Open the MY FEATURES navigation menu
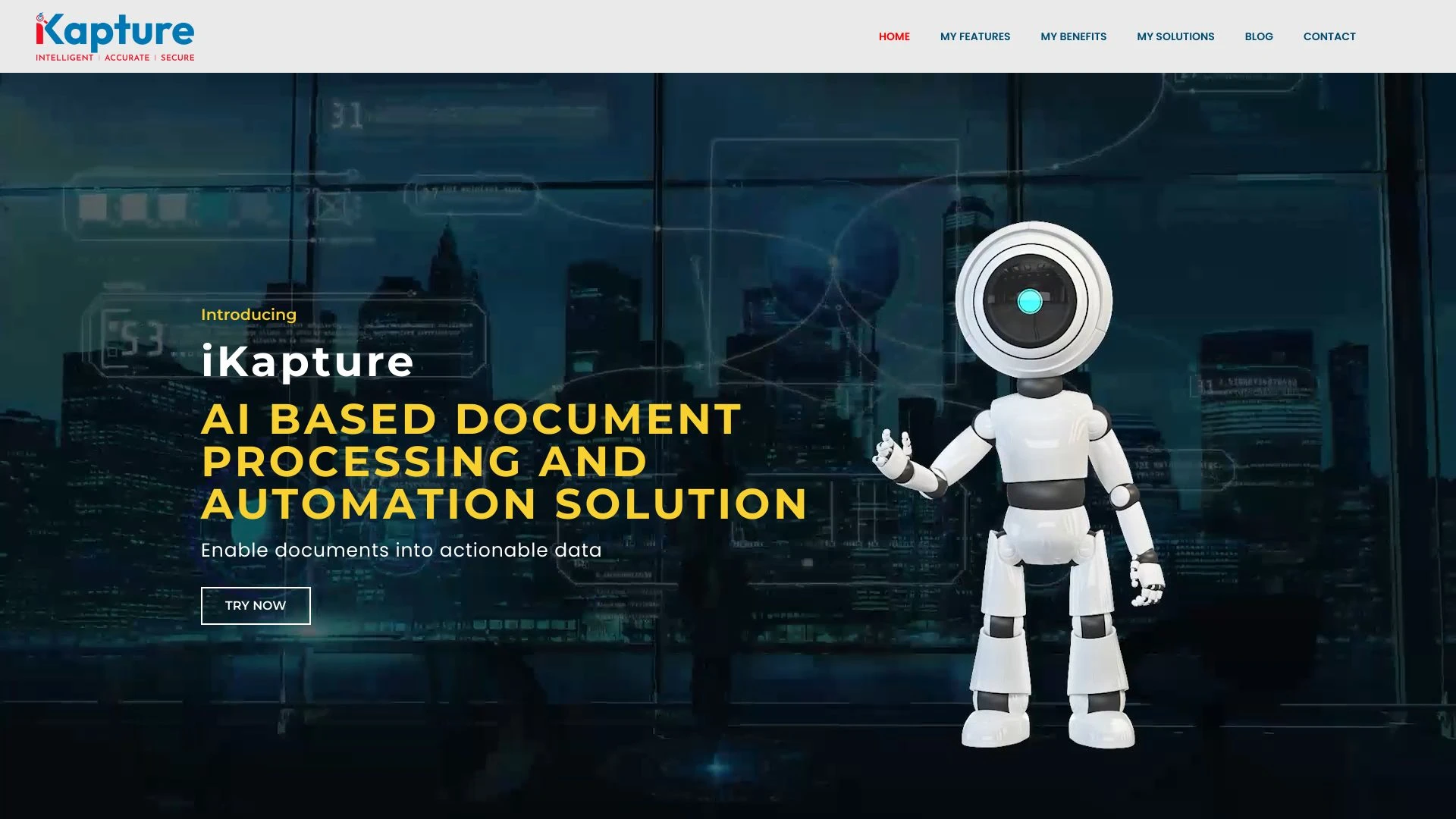This screenshot has height=819, width=1456. [975, 36]
